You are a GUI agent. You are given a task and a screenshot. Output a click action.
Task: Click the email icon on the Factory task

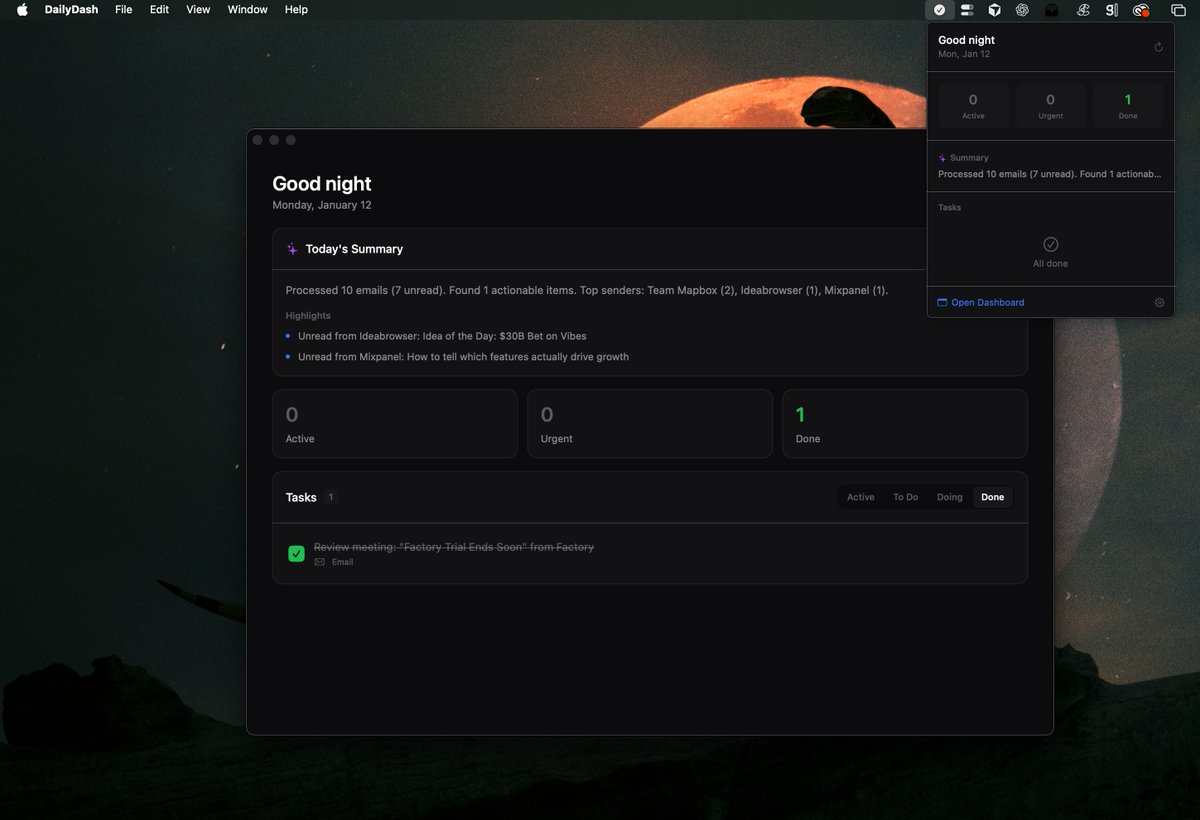[319, 562]
